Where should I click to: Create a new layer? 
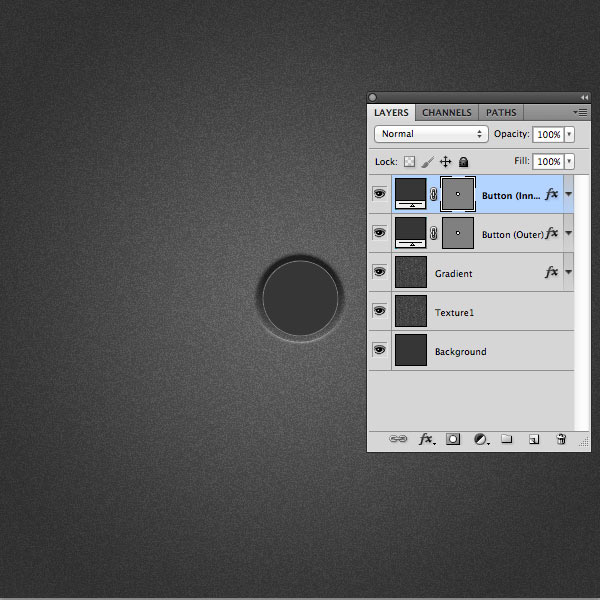[534, 439]
